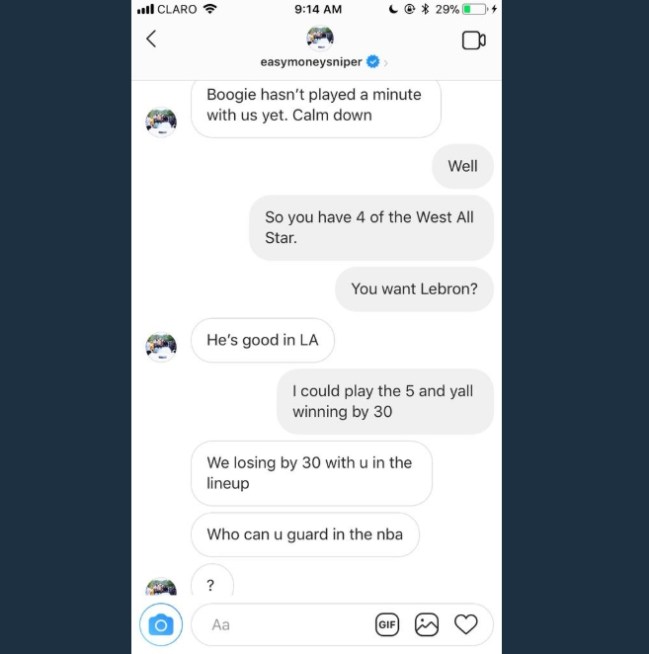The height and width of the screenshot is (654, 649).
Task: Tap avatar beside "Boogie hasn't played" message
Action: [161, 122]
